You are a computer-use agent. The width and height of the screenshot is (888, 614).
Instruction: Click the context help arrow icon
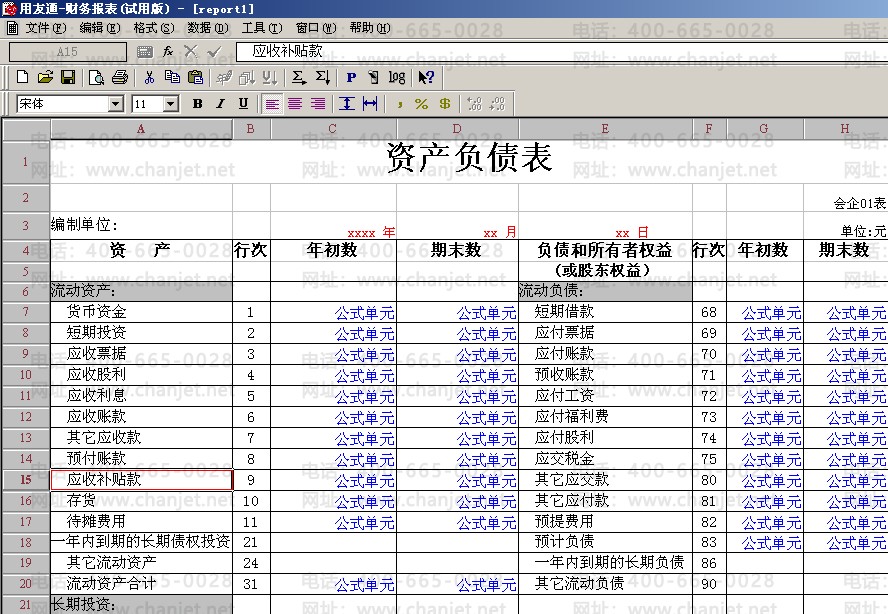426,77
